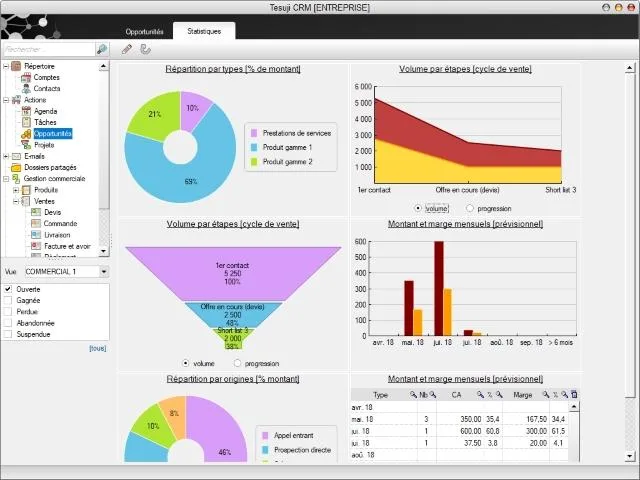Click the Contacts person icon
Screen dimensions: 640x480
(x=26, y=89)
